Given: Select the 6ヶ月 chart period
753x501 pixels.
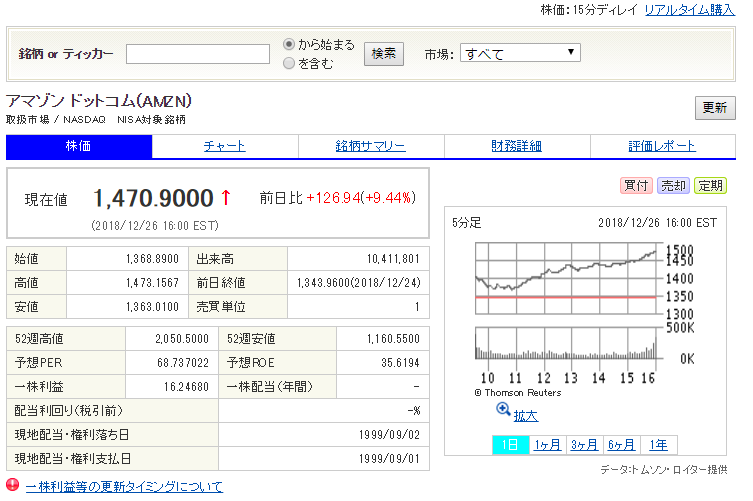Looking at the screenshot, I should point(621,445).
